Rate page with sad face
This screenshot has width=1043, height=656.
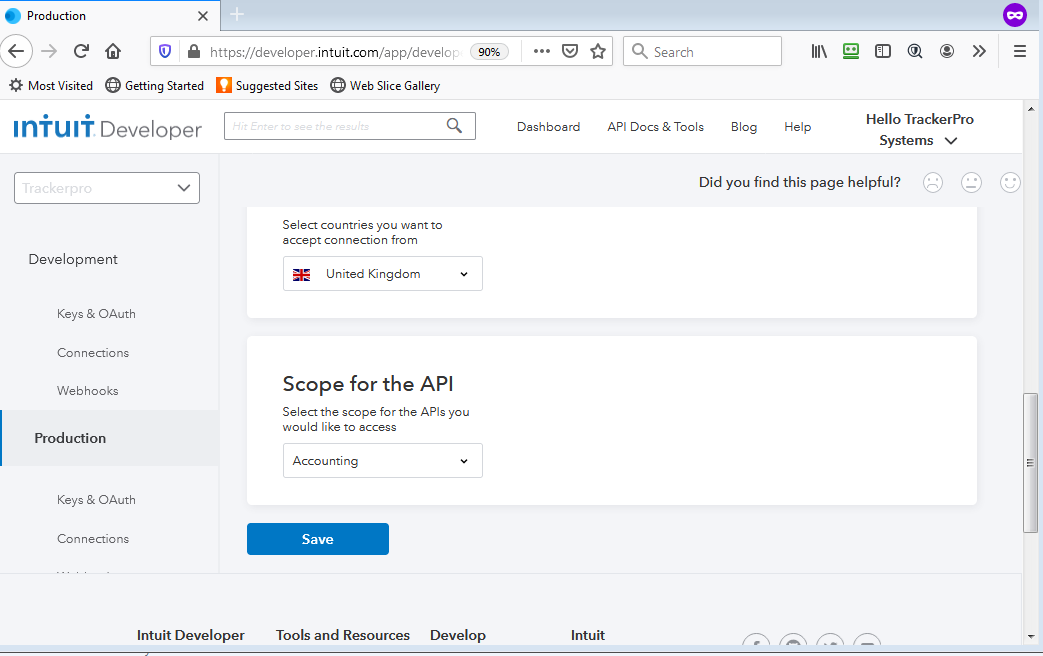933,182
